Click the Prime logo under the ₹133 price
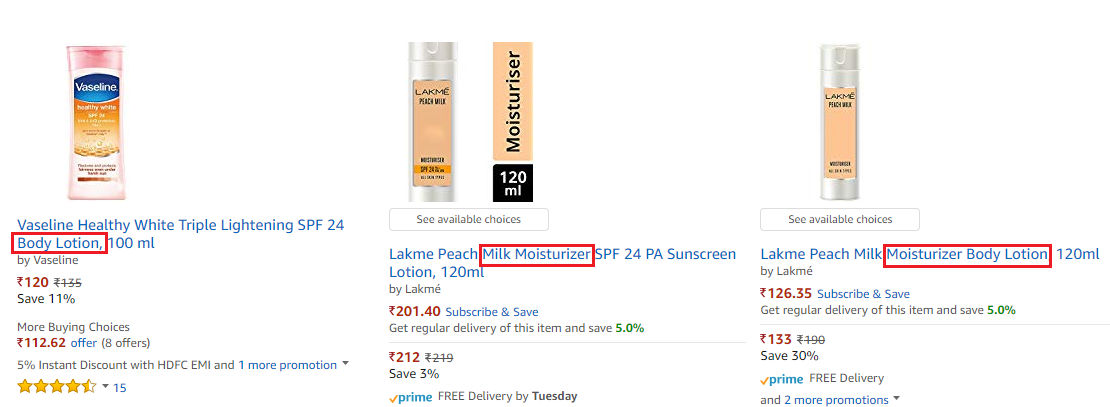1110x407 pixels. [x=781, y=379]
